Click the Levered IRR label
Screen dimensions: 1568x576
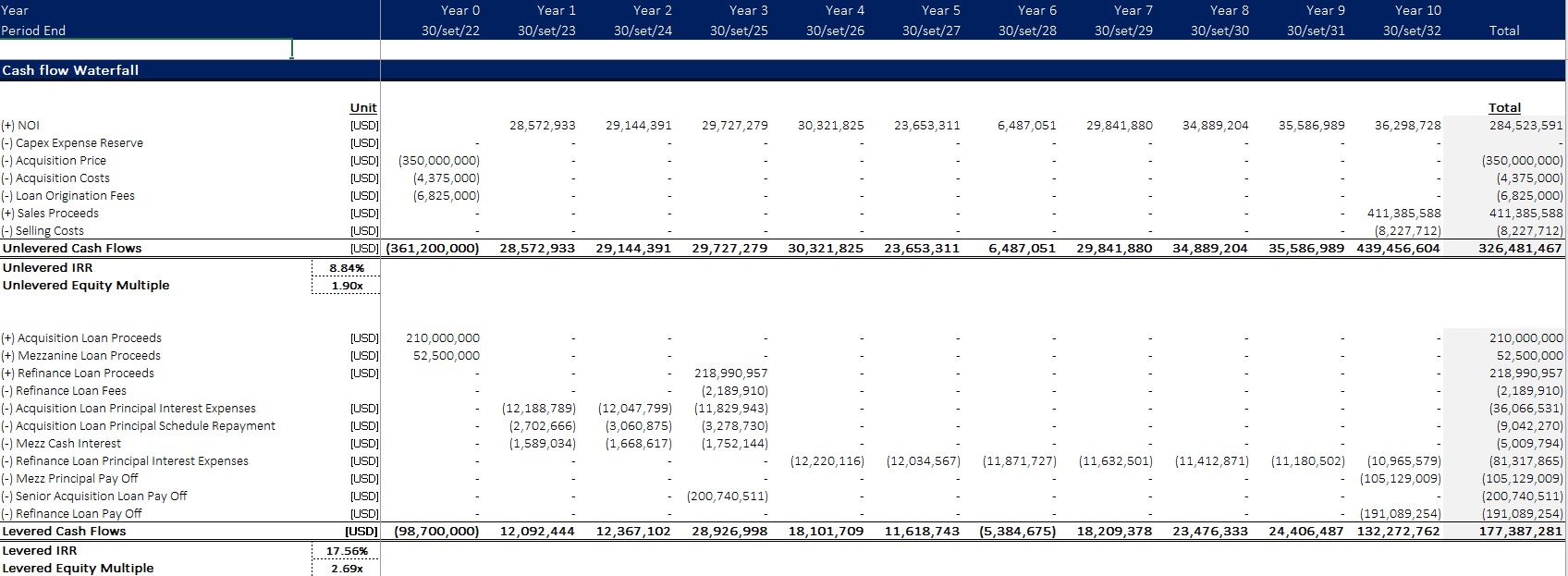tap(40, 551)
